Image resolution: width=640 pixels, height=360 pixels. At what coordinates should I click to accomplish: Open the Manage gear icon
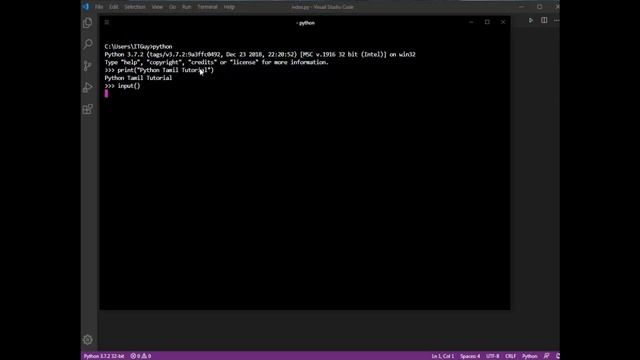click(x=87, y=340)
